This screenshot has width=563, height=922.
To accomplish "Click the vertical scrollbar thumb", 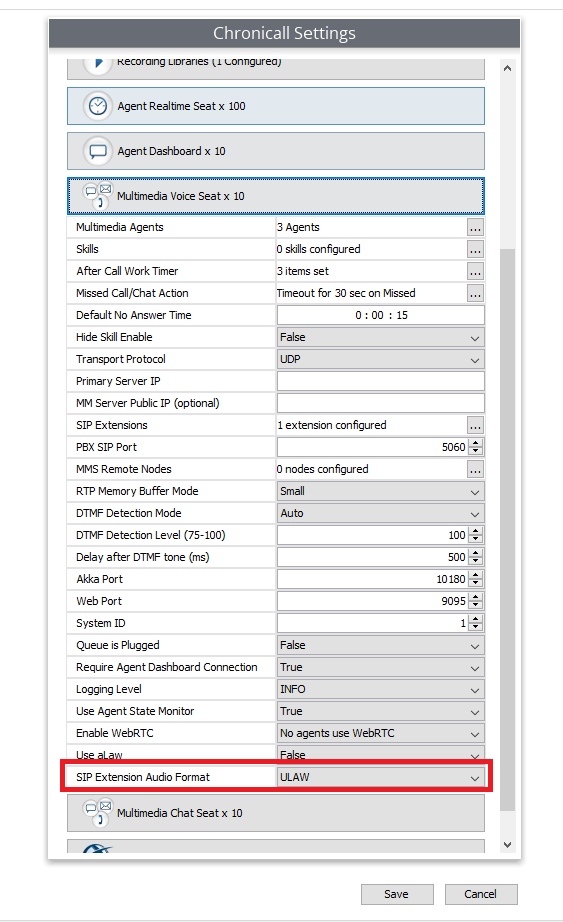I will [x=507, y=530].
